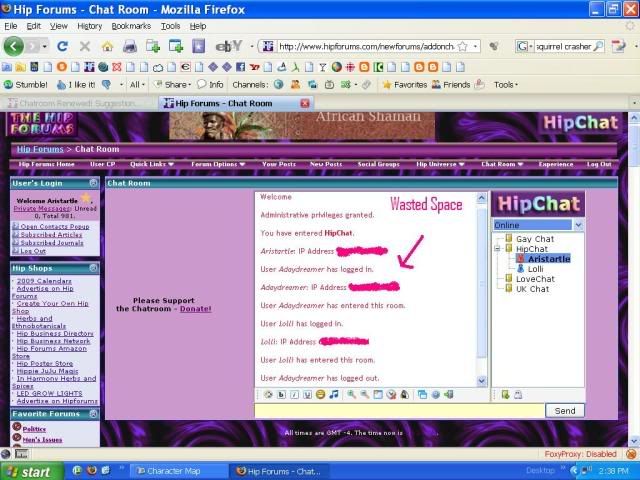Collapse the HipChat room tree node

tap(499, 249)
